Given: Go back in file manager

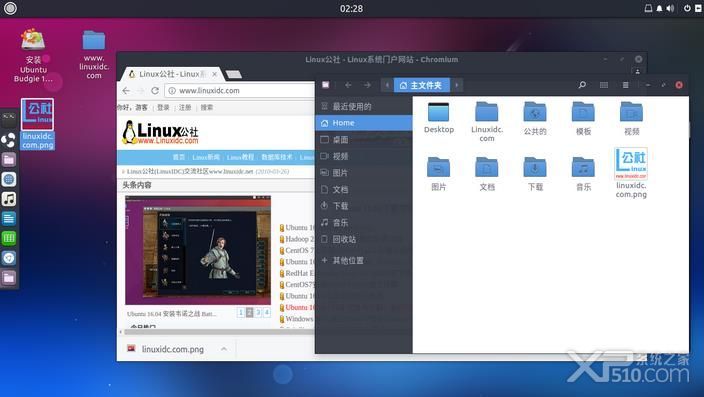Looking at the screenshot, I should 348,85.
